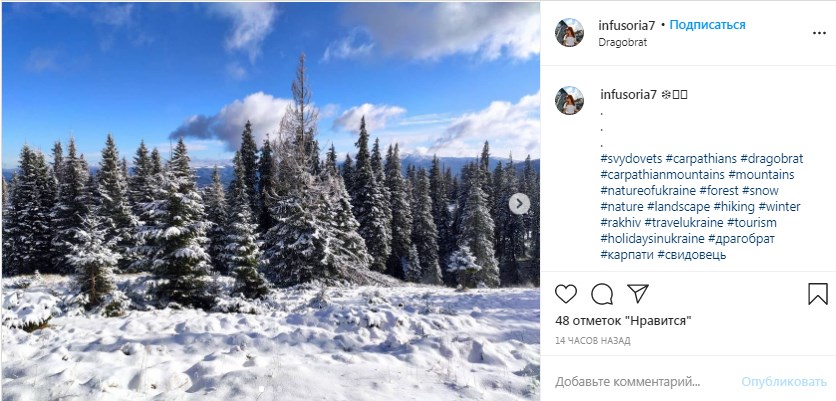This screenshot has height=401, width=836.
Task: Click the add comment input field
Action: tap(640, 382)
